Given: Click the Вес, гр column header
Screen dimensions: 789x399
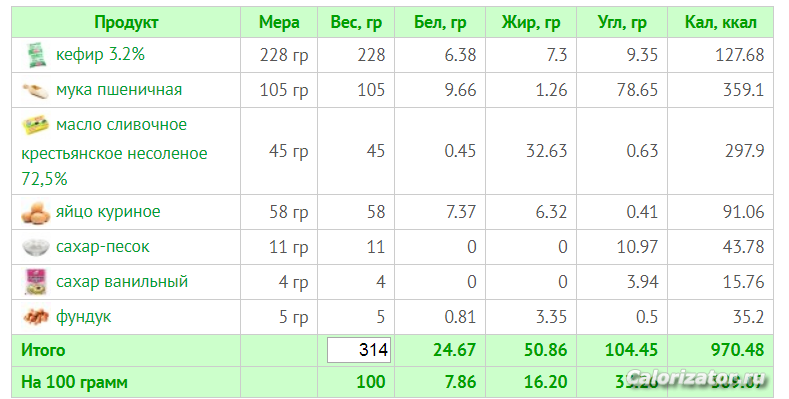Looking at the screenshot, I should coord(356,23).
